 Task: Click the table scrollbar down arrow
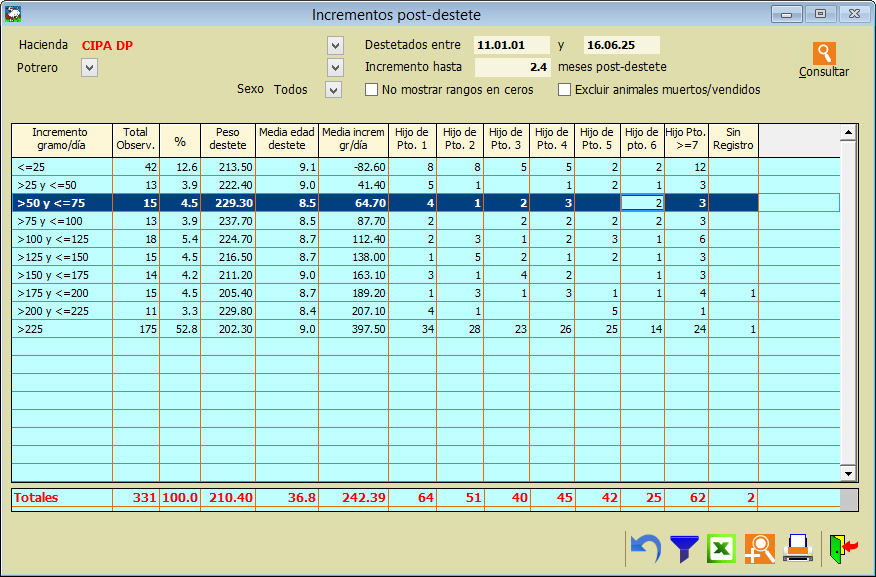(848, 473)
